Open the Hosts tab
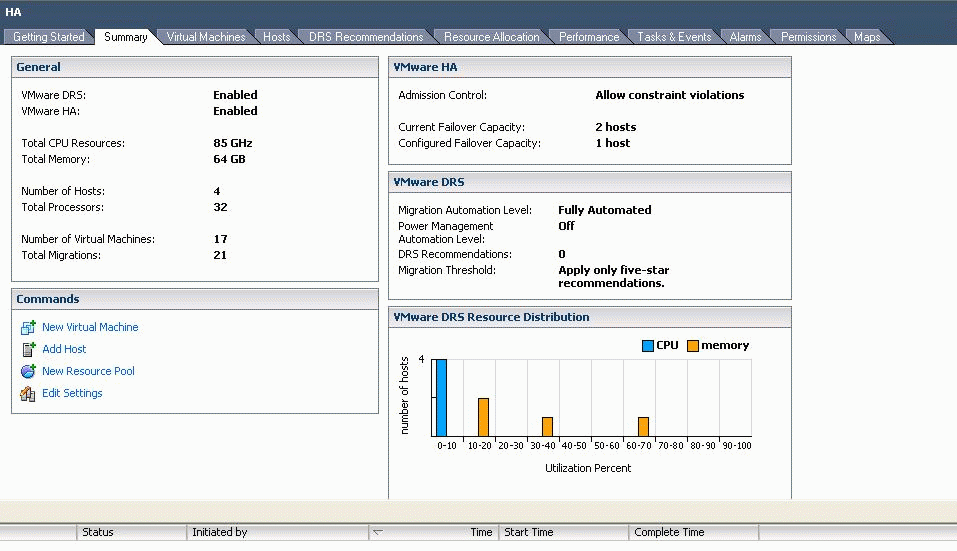 point(276,37)
